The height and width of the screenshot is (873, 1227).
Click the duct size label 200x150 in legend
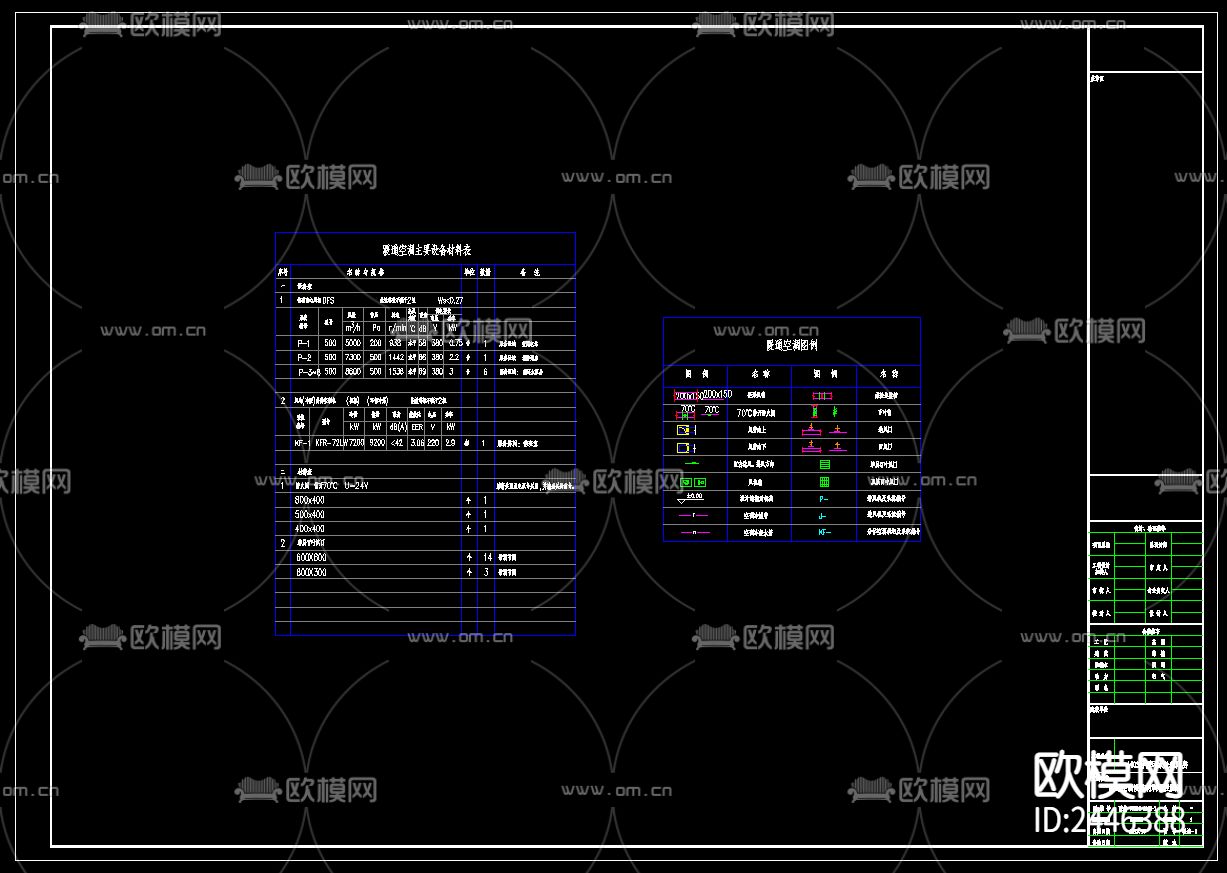tap(717, 395)
